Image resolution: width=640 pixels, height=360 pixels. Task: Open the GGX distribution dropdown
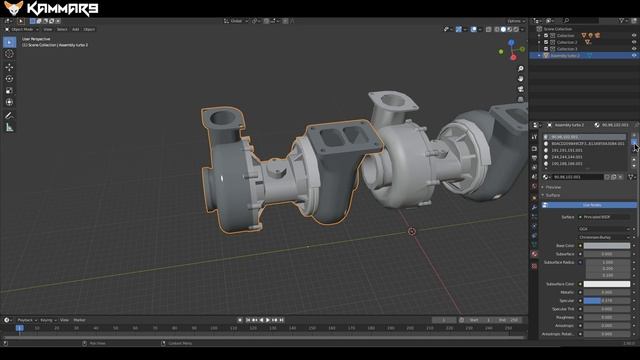click(x=604, y=229)
